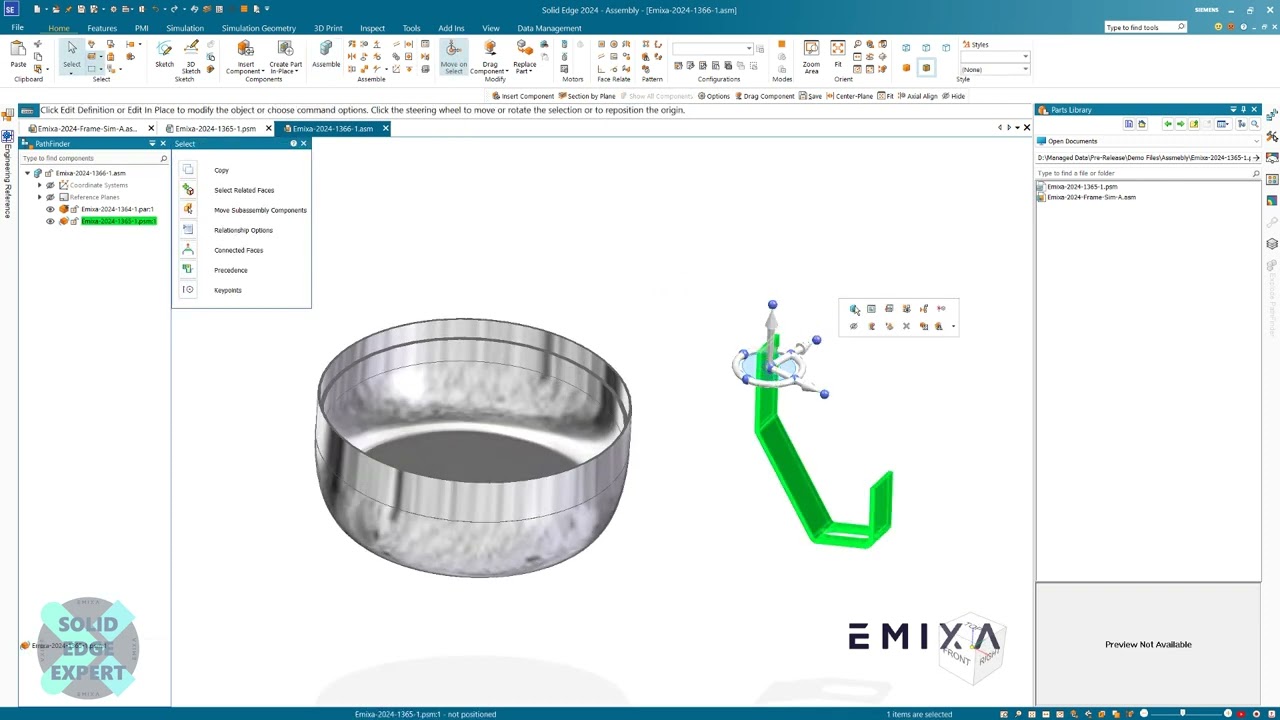Open the 3D Print ribbon tab
The height and width of the screenshot is (720, 1280).
pos(328,28)
